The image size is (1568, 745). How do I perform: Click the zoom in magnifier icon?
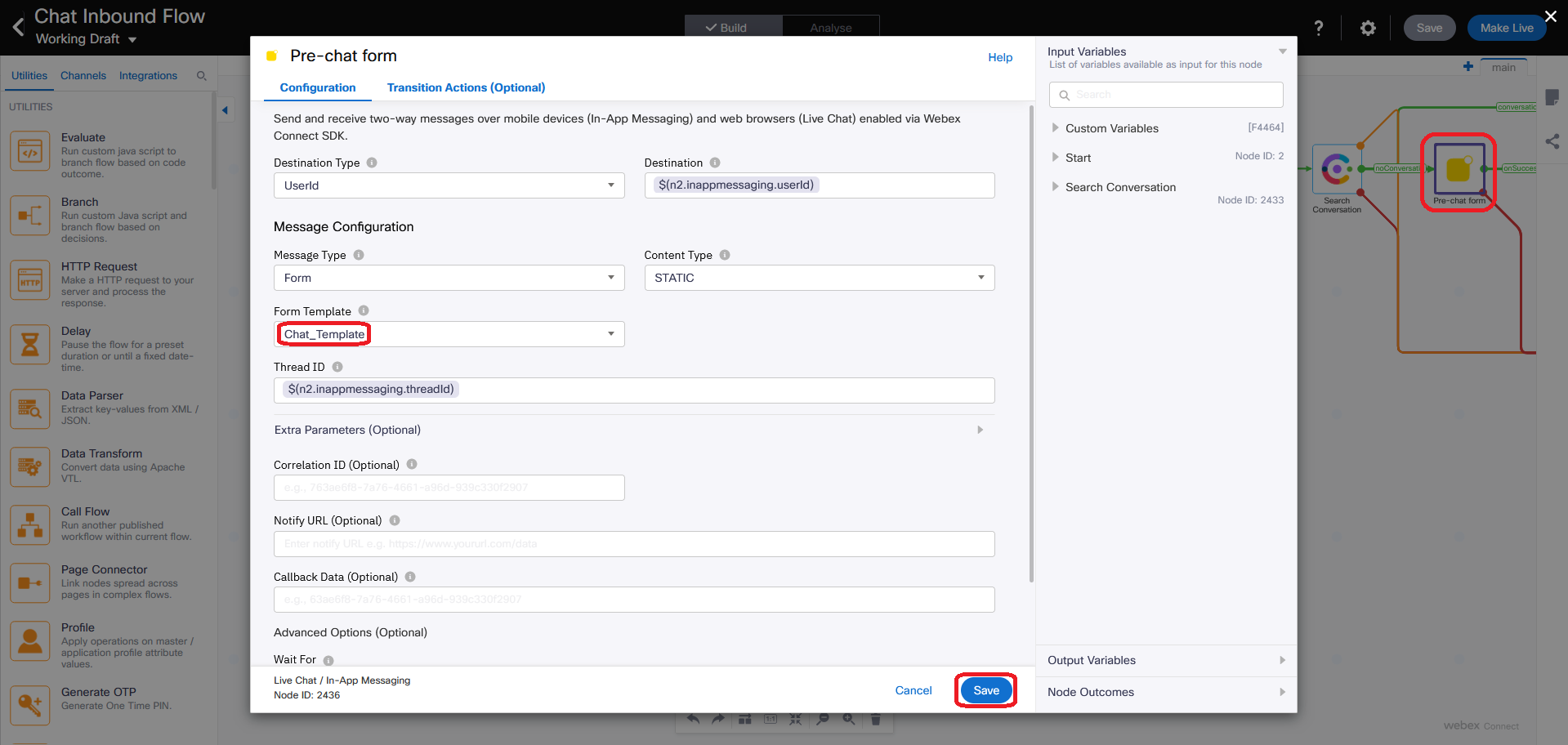pyautogui.click(x=849, y=719)
